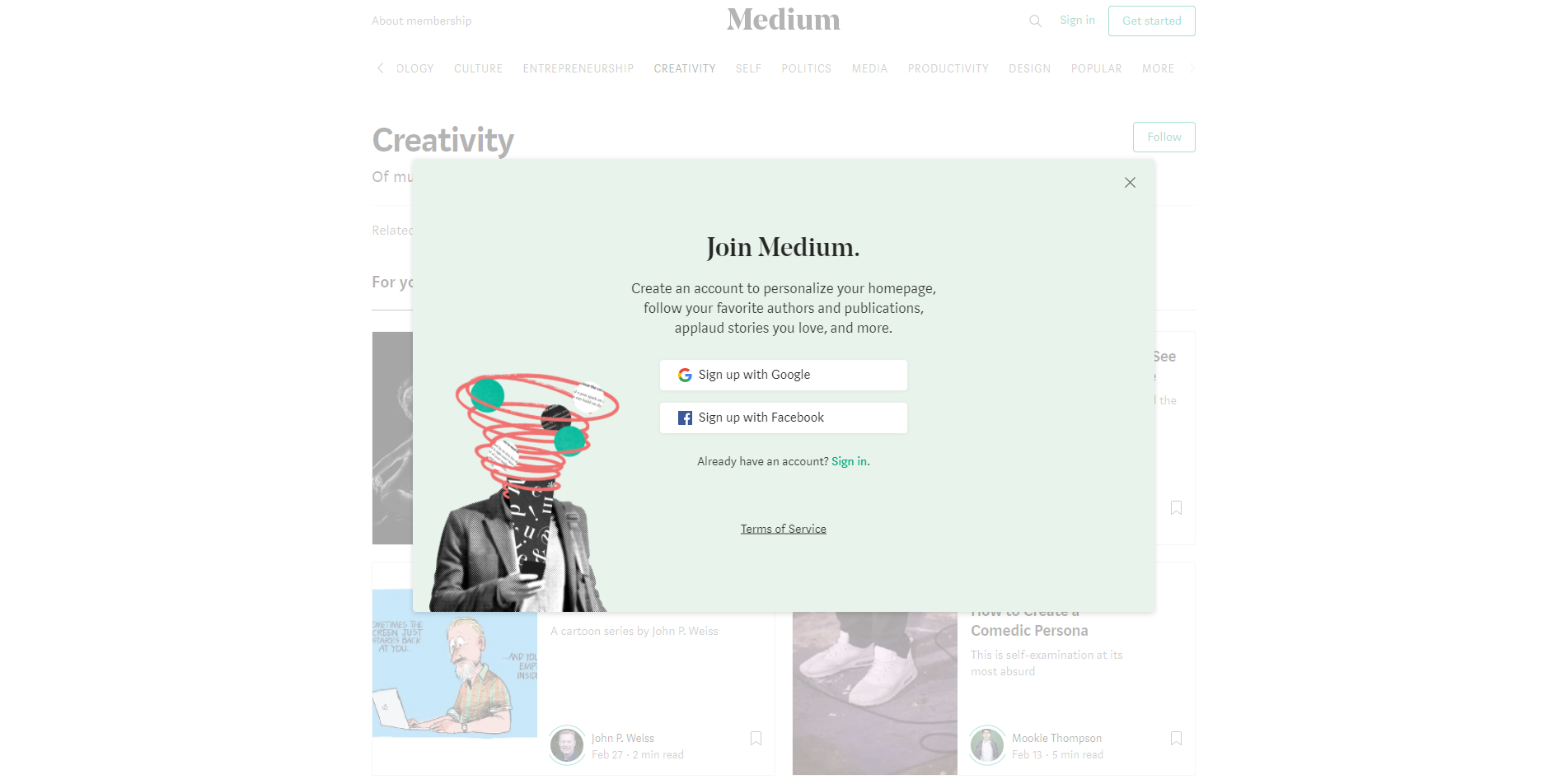Sign up with Google

tap(784, 375)
